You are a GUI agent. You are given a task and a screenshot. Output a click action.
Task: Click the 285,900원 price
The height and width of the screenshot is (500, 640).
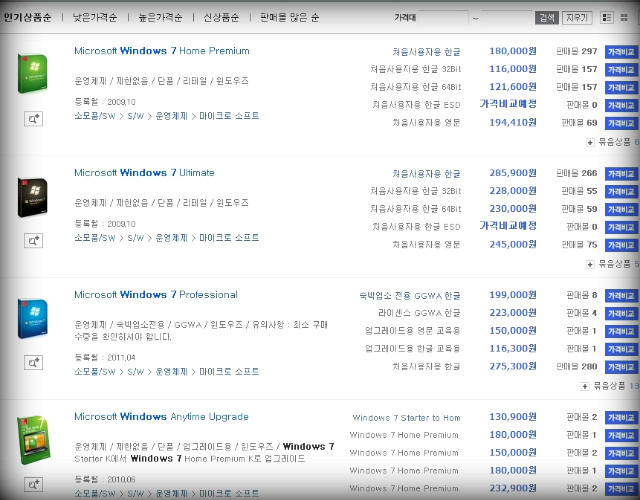pos(513,173)
